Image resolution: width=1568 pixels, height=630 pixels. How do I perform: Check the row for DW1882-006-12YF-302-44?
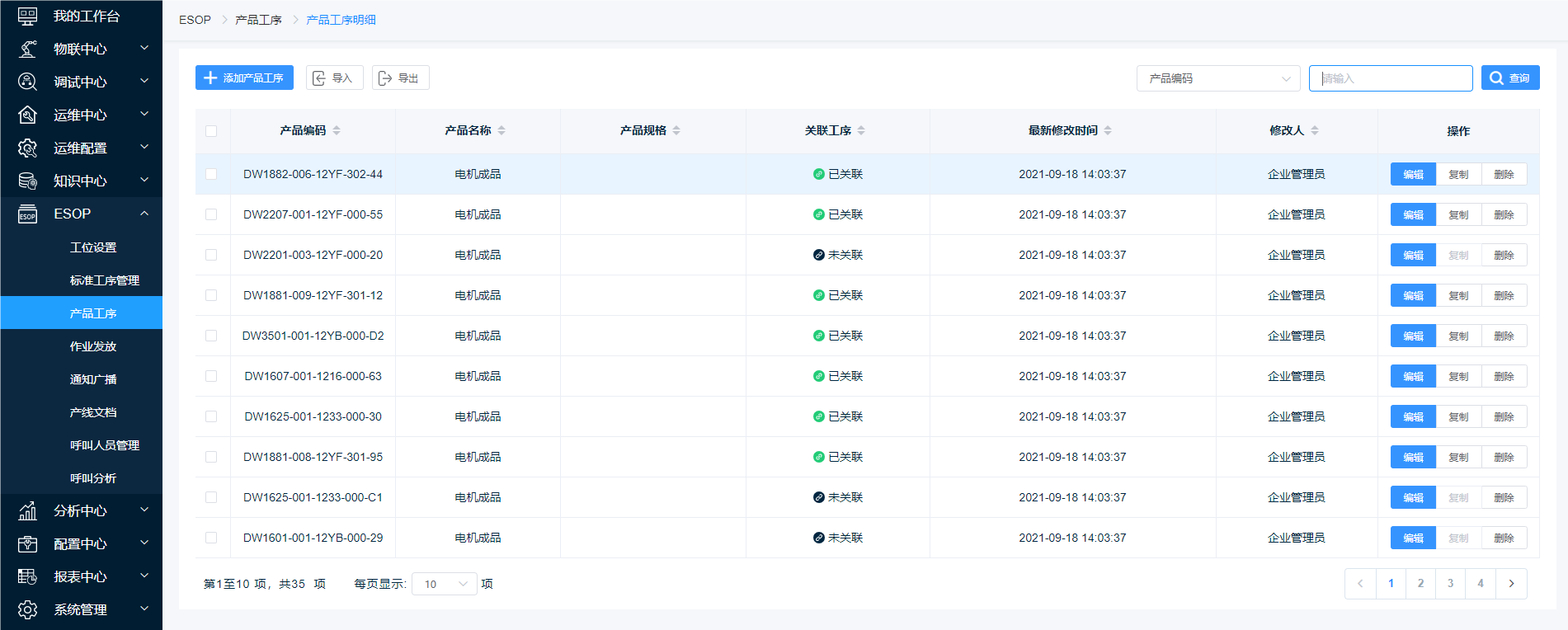(x=211, y=174)
